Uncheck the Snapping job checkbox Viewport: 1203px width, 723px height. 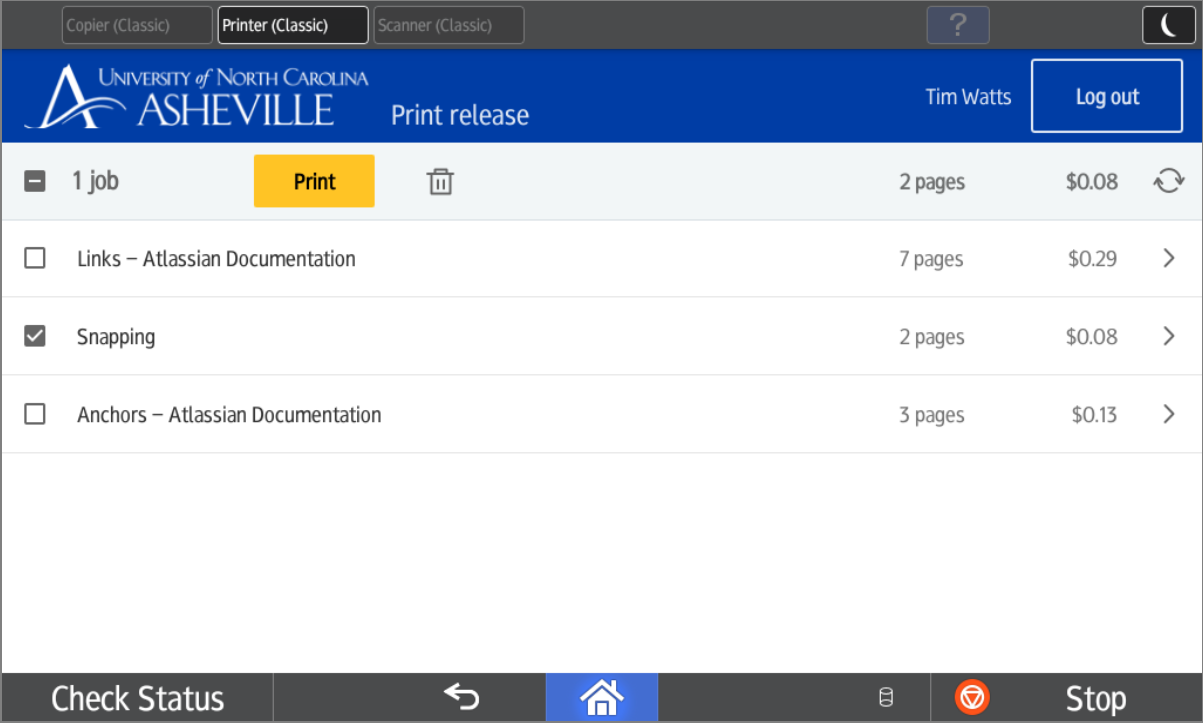pos(35,337)
